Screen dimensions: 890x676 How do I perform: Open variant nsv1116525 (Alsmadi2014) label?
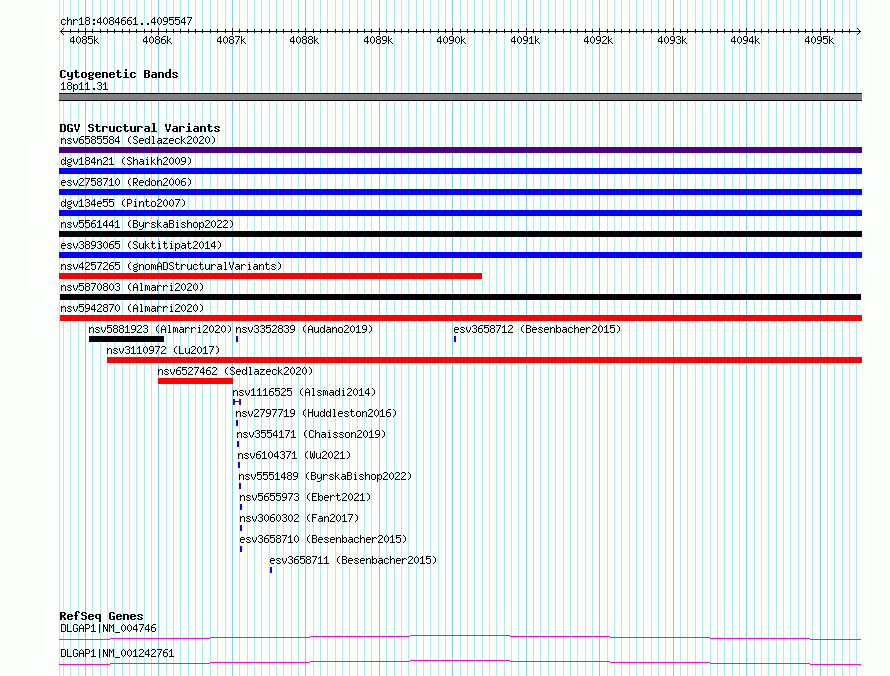coord(304,392)
